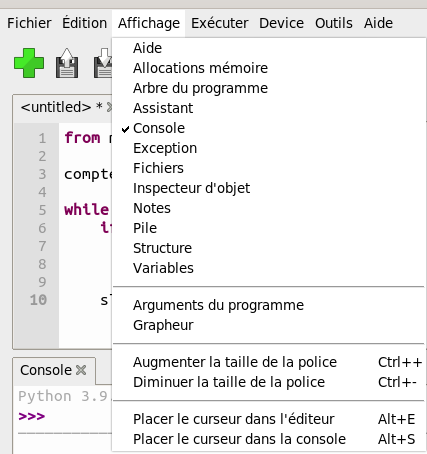Viewport: 427px width, 454px height.
Task: Open the Fichier menu
Action: 29,23
